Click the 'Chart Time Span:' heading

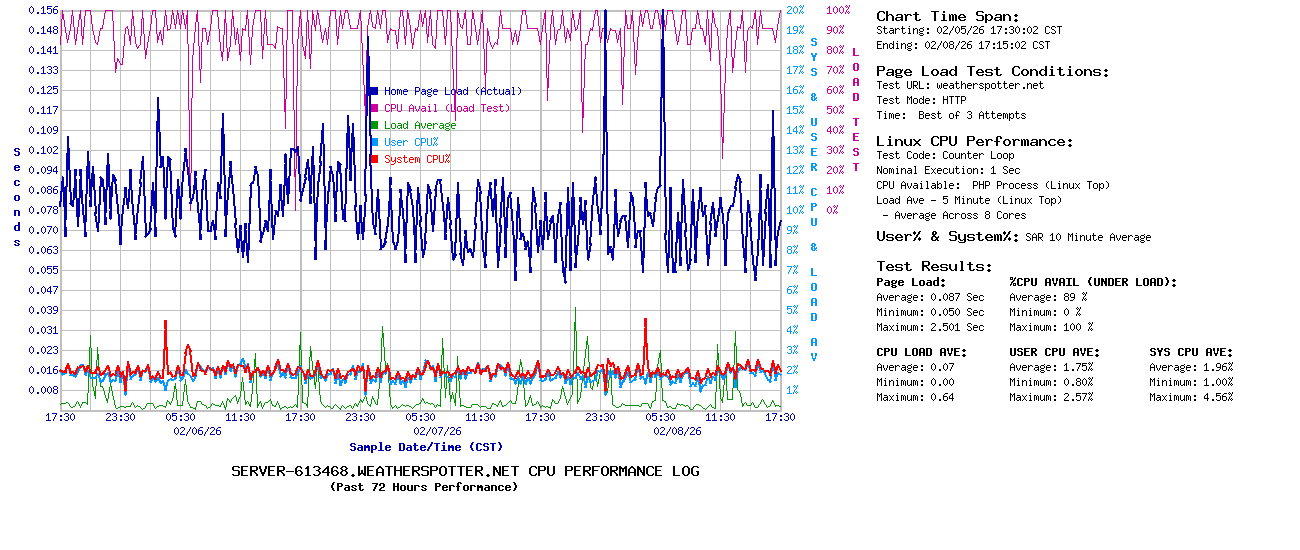click(947, 16)
